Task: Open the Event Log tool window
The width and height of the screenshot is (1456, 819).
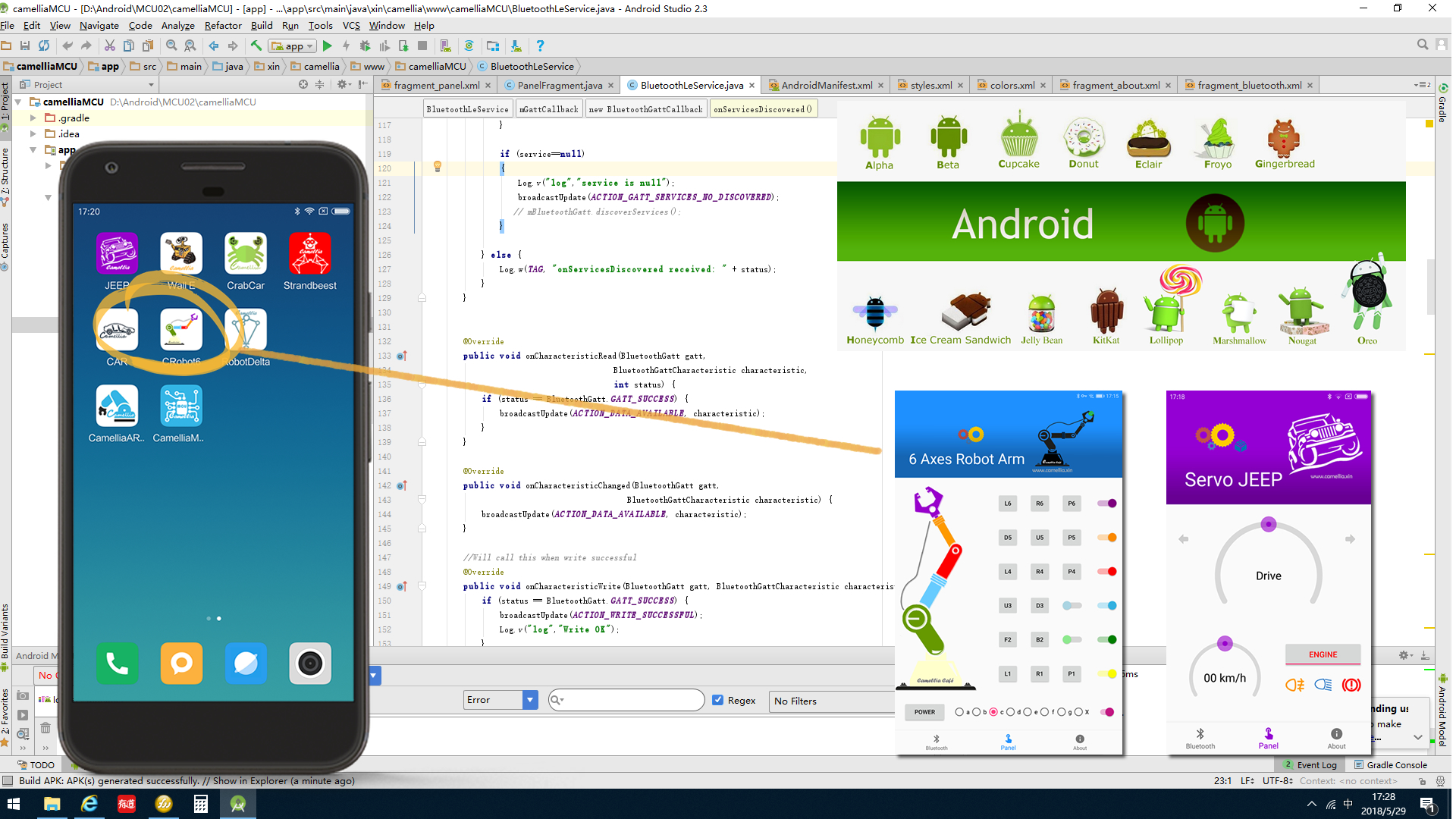Action: coord(1310,764)
